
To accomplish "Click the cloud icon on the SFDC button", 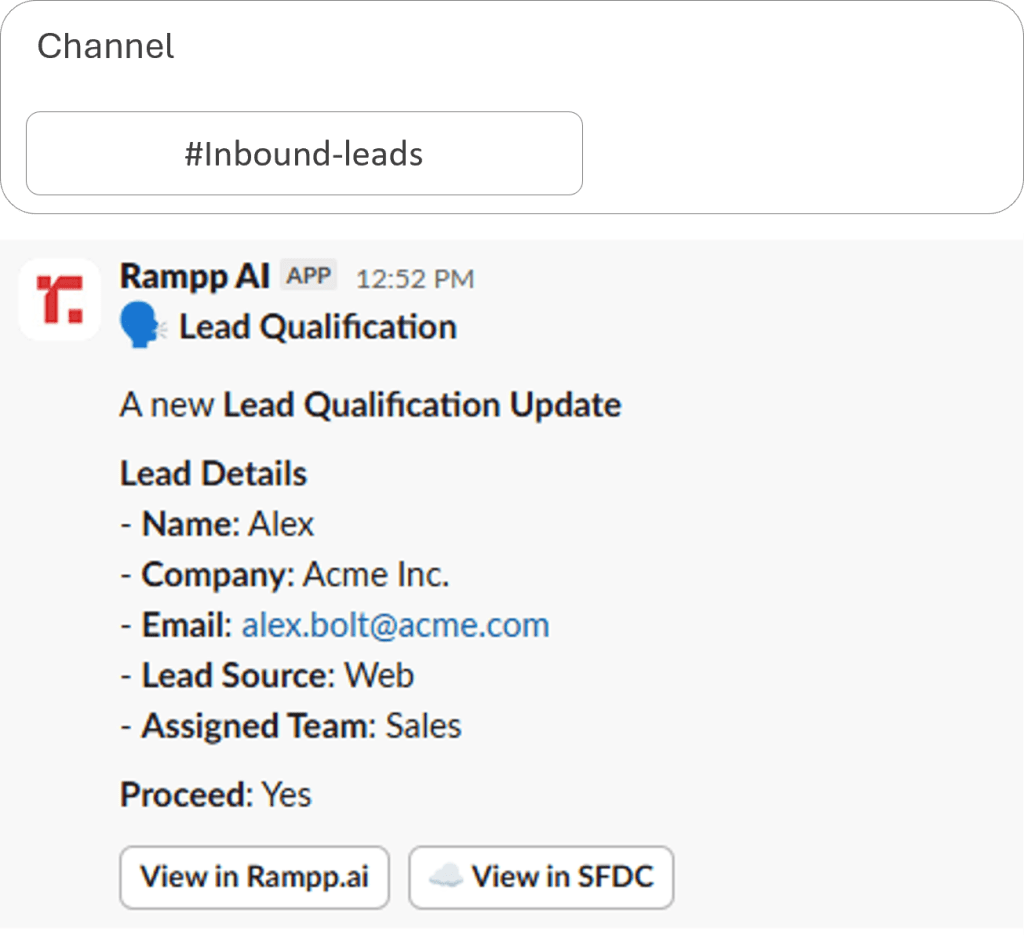I will tap(445, 877).
